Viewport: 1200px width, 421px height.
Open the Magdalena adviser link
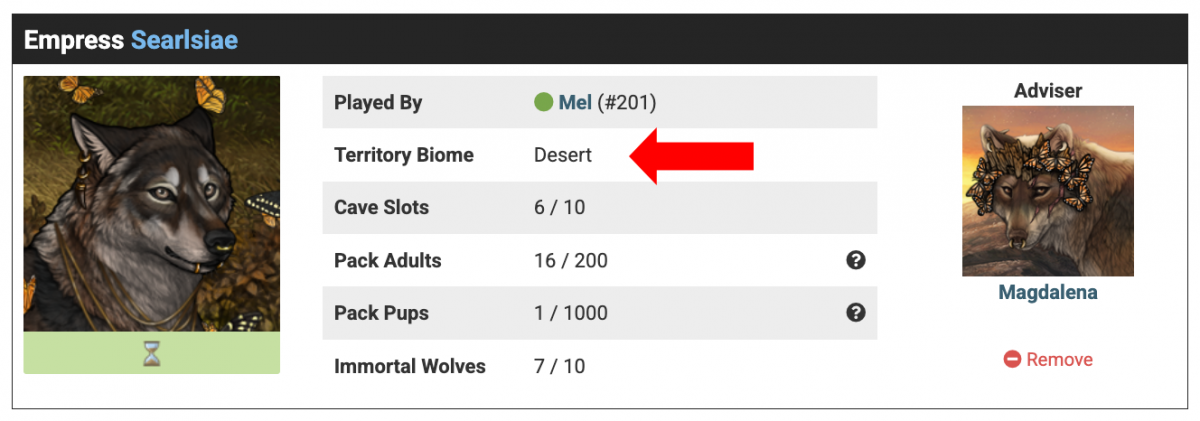click(x=1048, y=292)
